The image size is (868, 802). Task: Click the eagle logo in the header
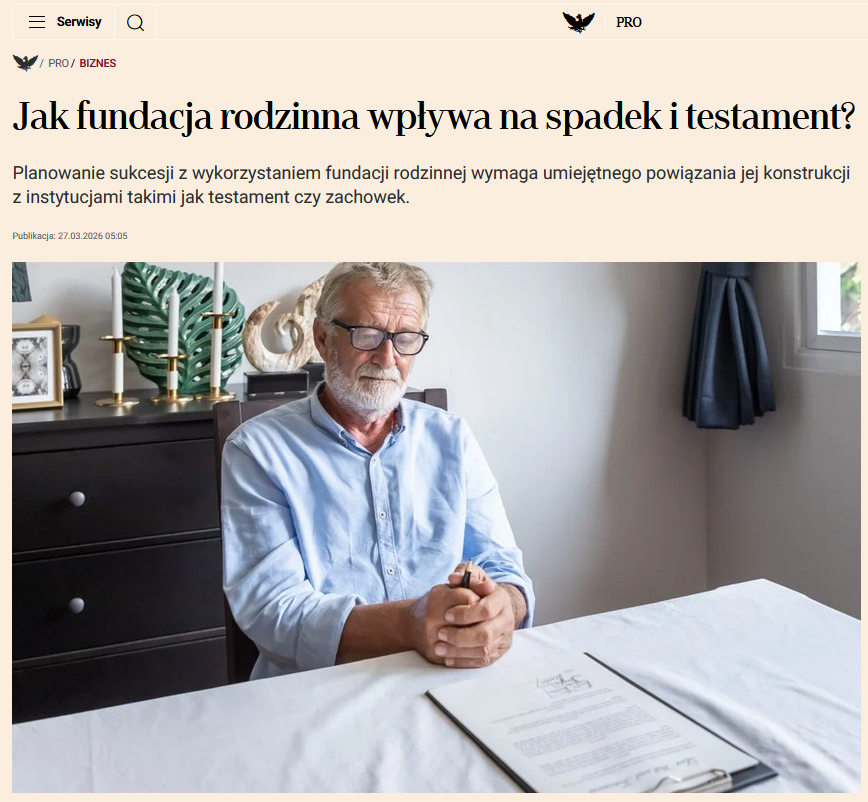coord(578,22)
